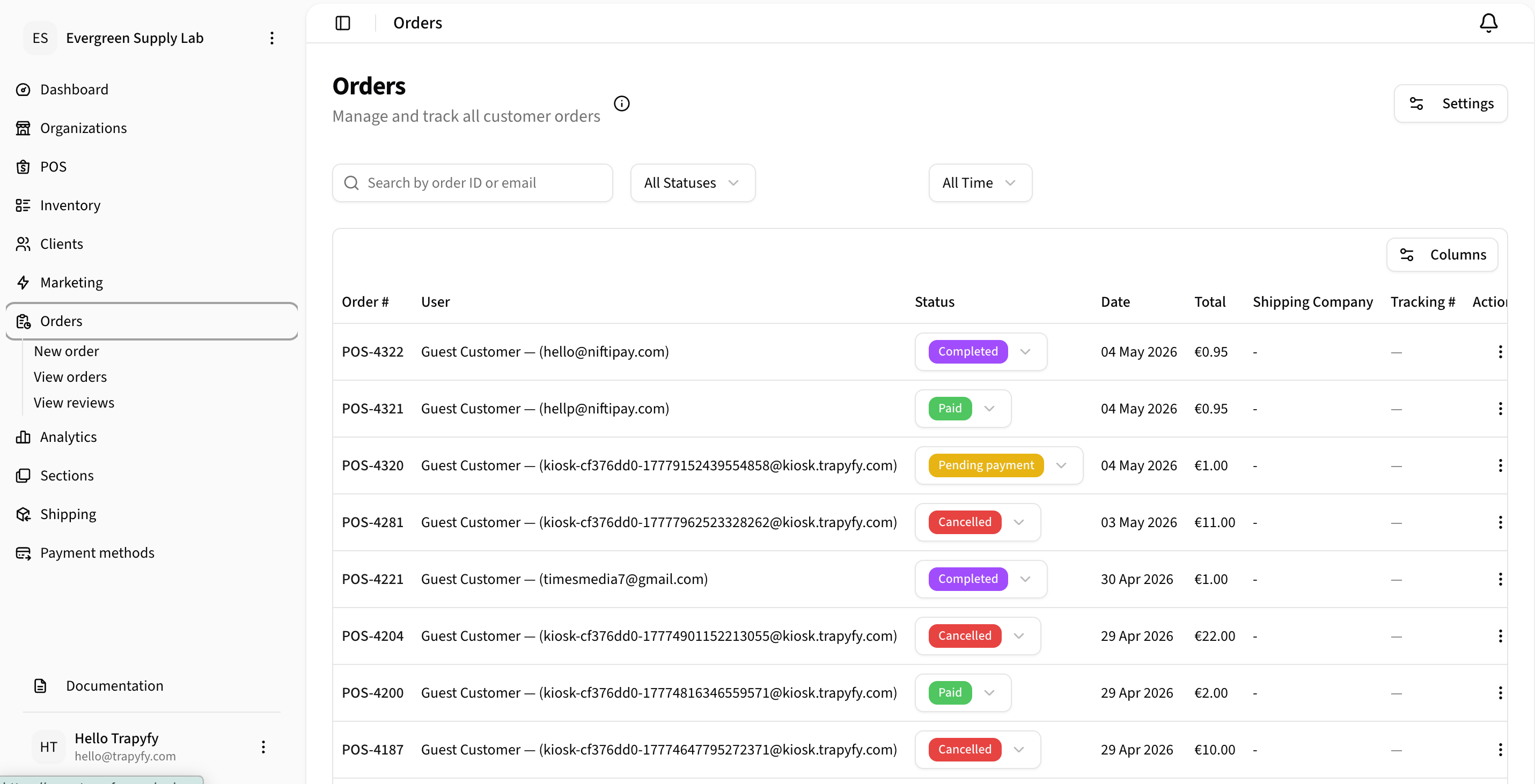1535x784 pixels.
Task: Click user email timesmedia7@gmail.com
Action: point(623,579)
